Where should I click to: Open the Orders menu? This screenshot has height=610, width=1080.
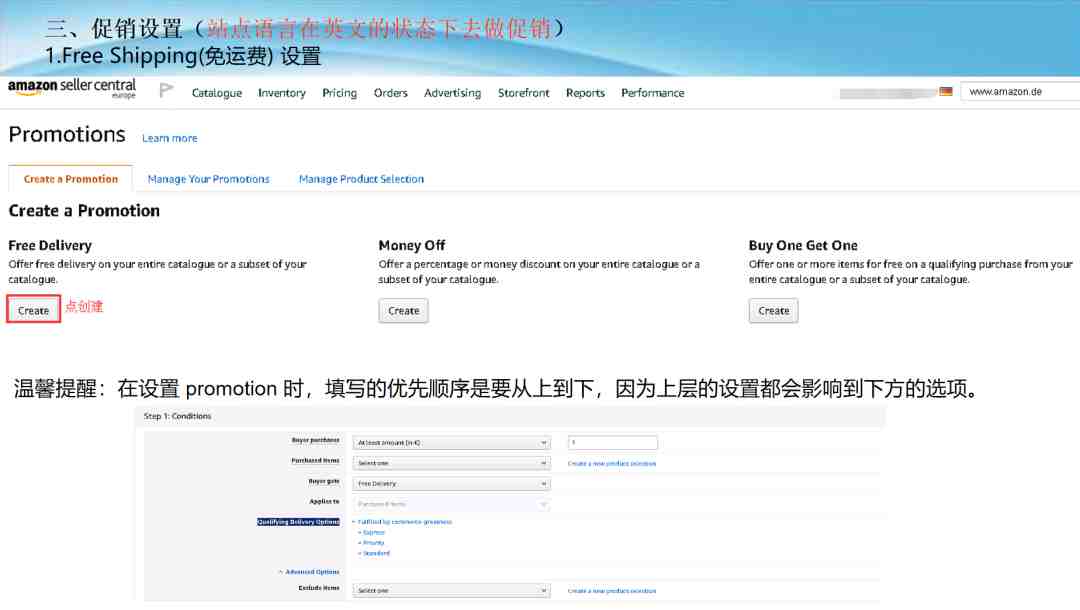click(391, 93)
